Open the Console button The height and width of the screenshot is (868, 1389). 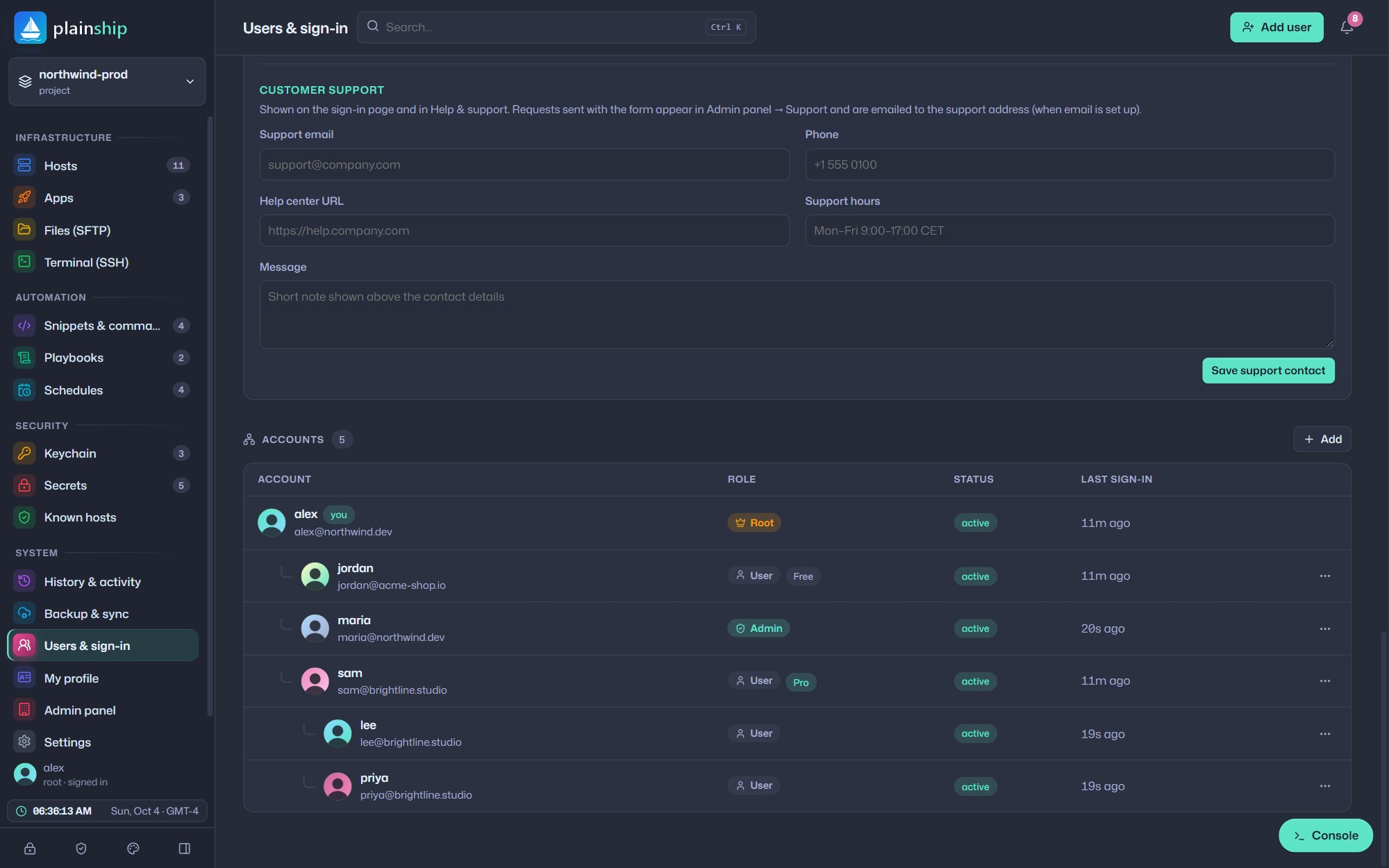point(1326,835)
